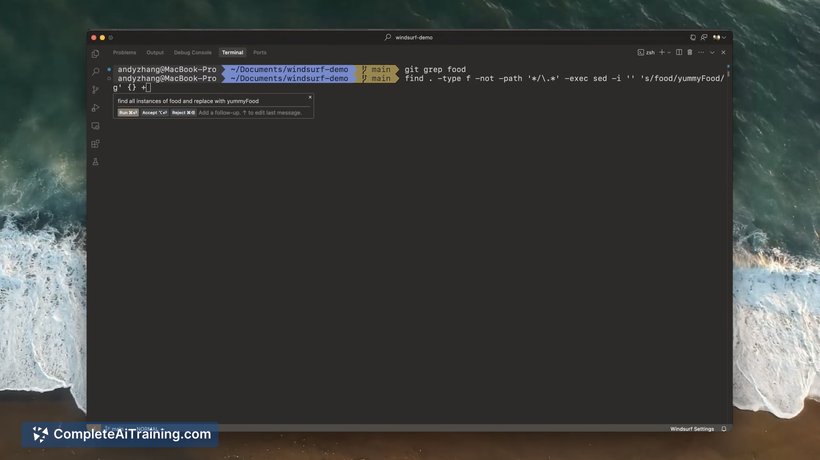
Task: Click the Accept button in command popup
Action: point(155,112)
